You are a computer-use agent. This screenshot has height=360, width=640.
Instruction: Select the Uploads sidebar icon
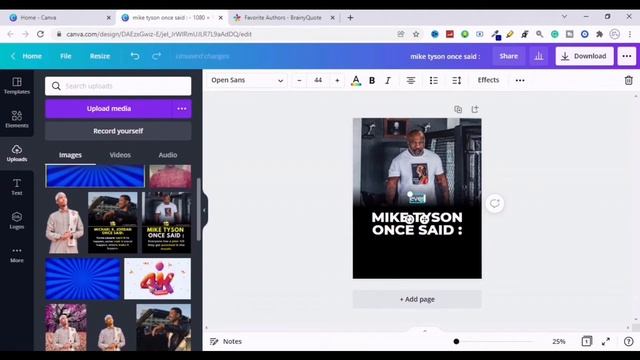coord(17,153)
